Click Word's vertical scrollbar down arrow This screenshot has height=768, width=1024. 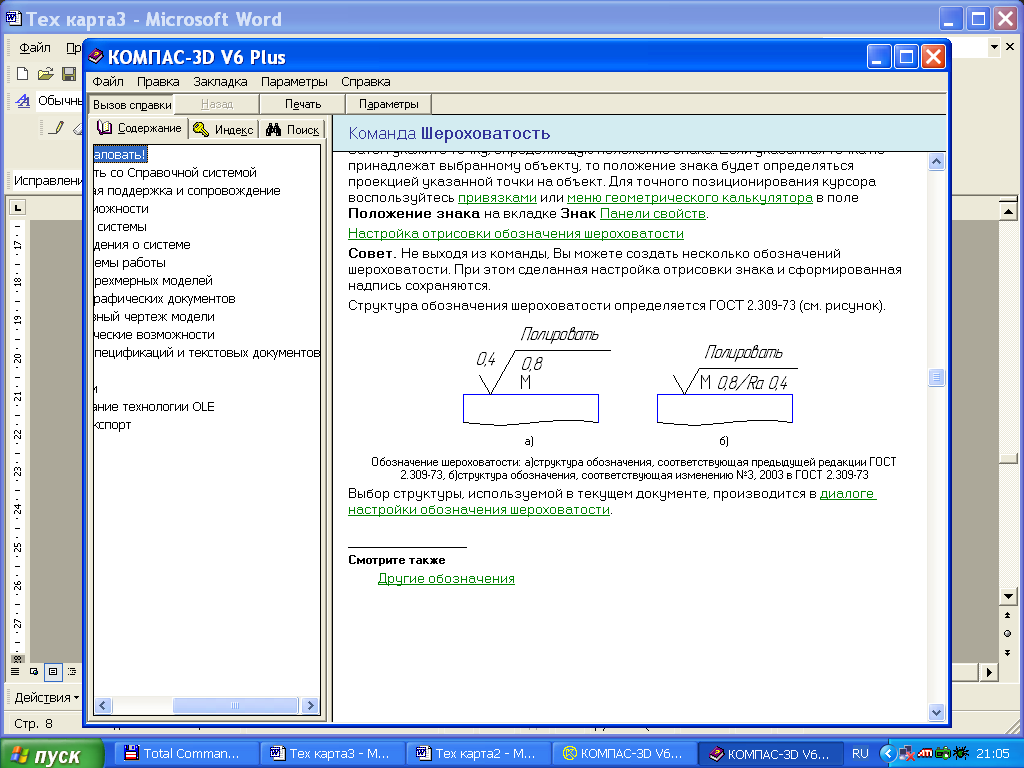click(1008, 596)
